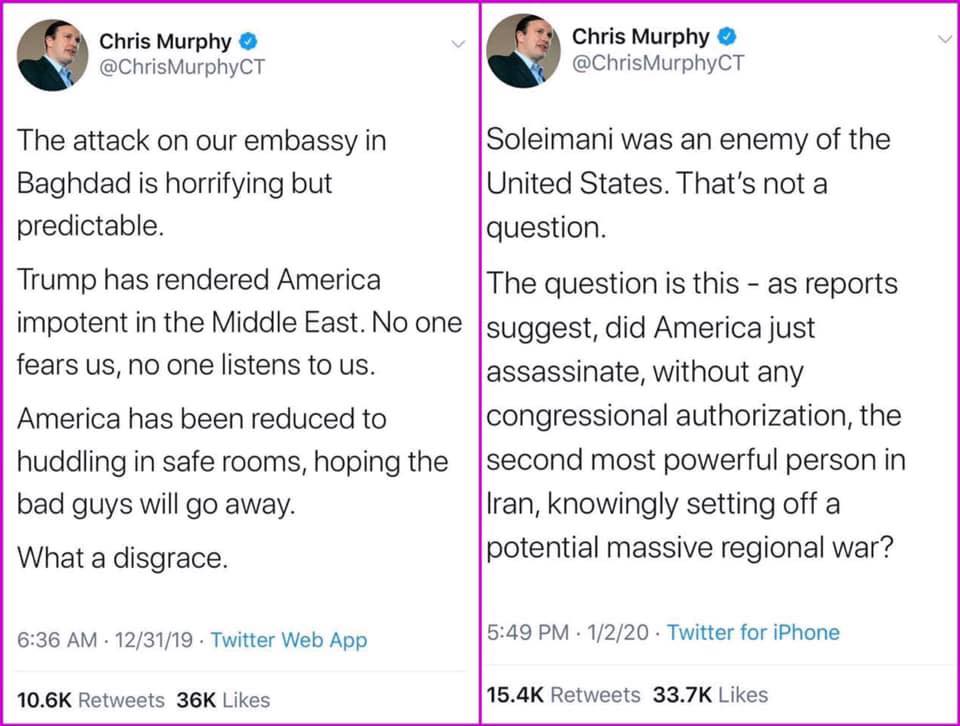View the 33.7K Likes list
This screenshot has width=960, height=726.
tap(710, 695)
